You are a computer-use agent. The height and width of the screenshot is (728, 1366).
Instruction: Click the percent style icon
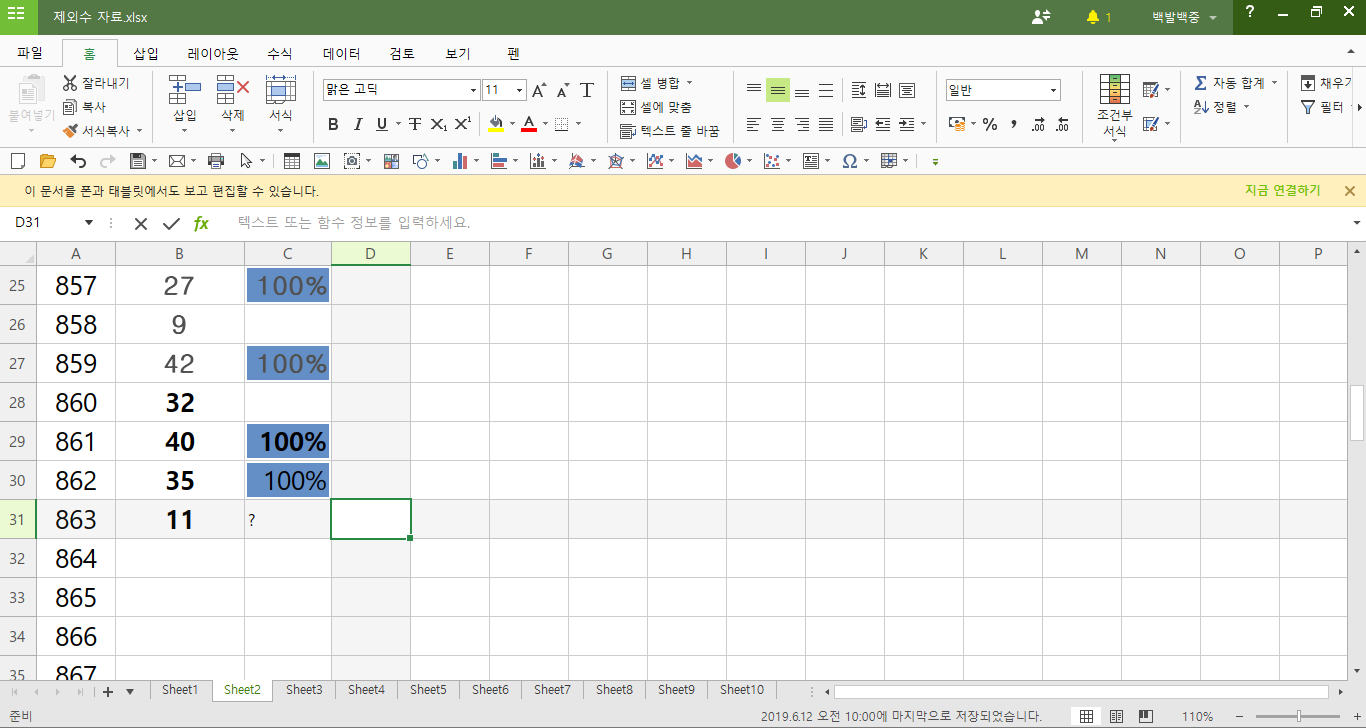989,124
